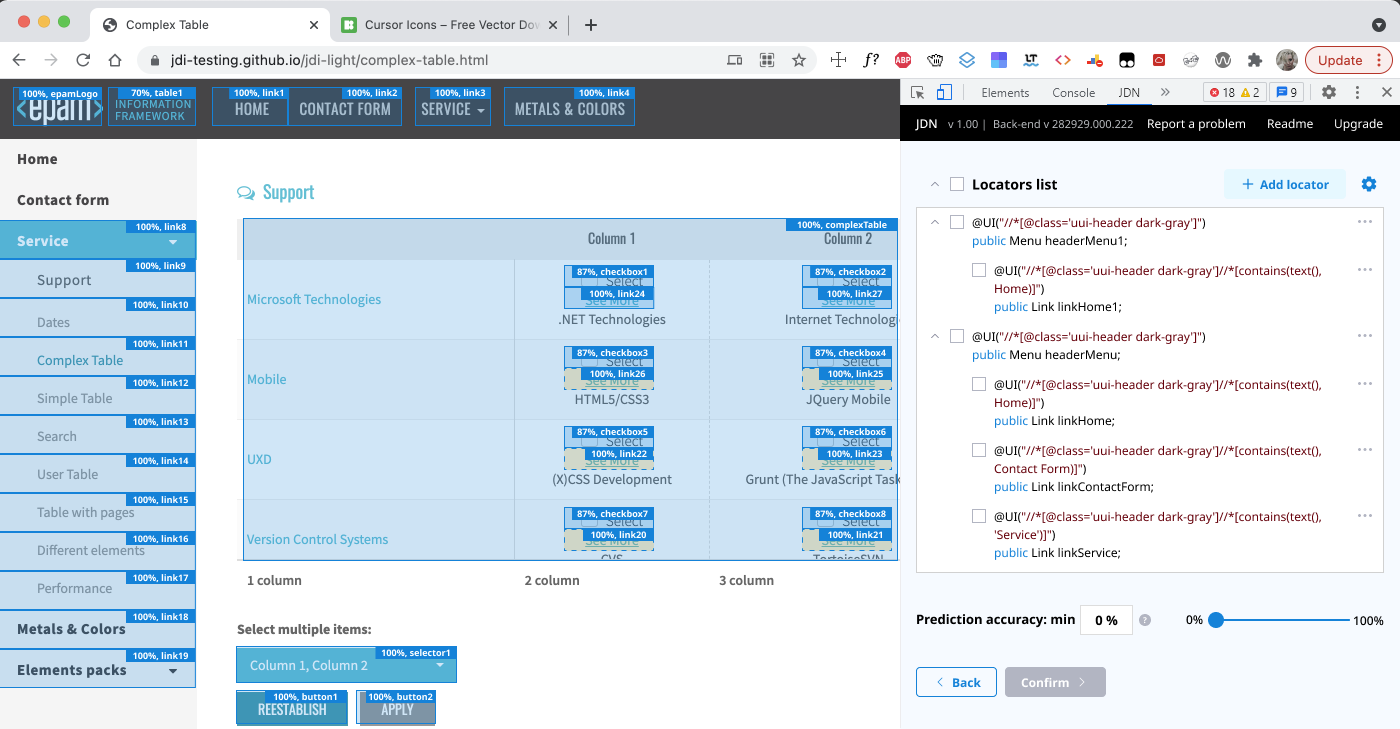Switch to the Elements DevTools tab

pyautogui.click(x=1005, y=92)
